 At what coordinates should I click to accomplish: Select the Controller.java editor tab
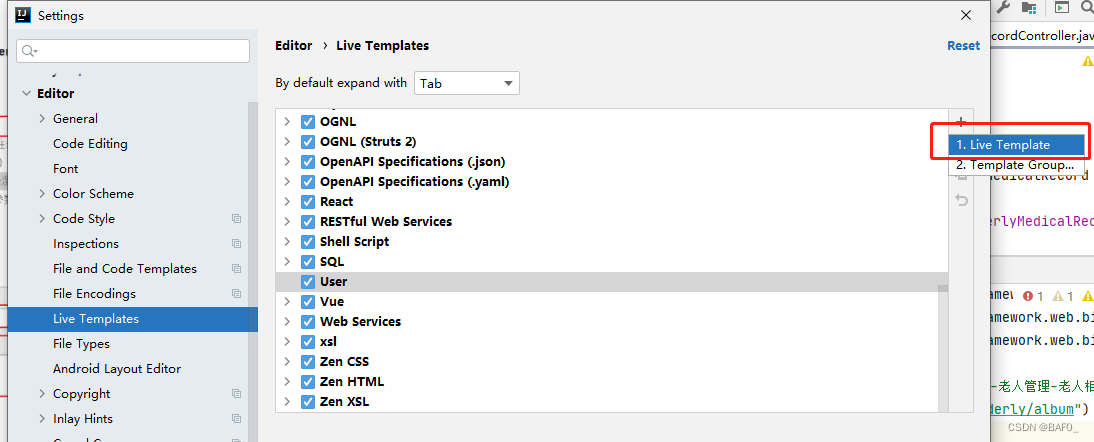[1042, 36]
